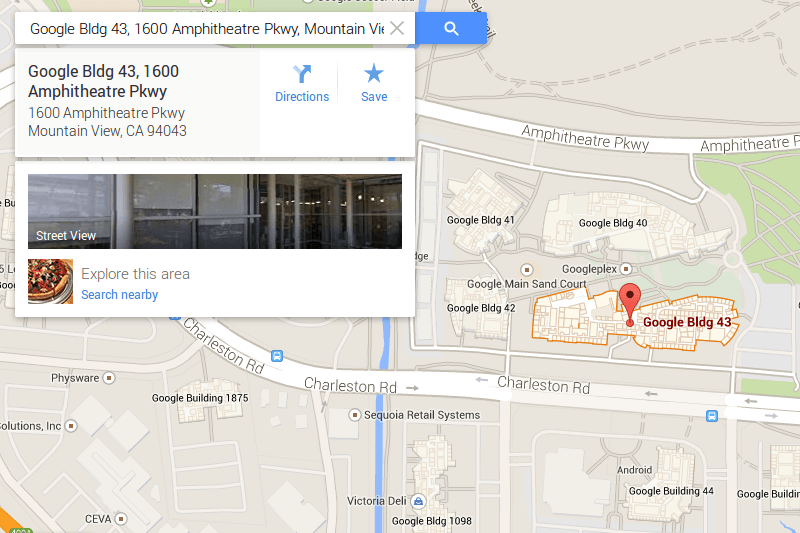
Task: Select the Google Bldg 40 label
Action: click(x=613, y=223)
